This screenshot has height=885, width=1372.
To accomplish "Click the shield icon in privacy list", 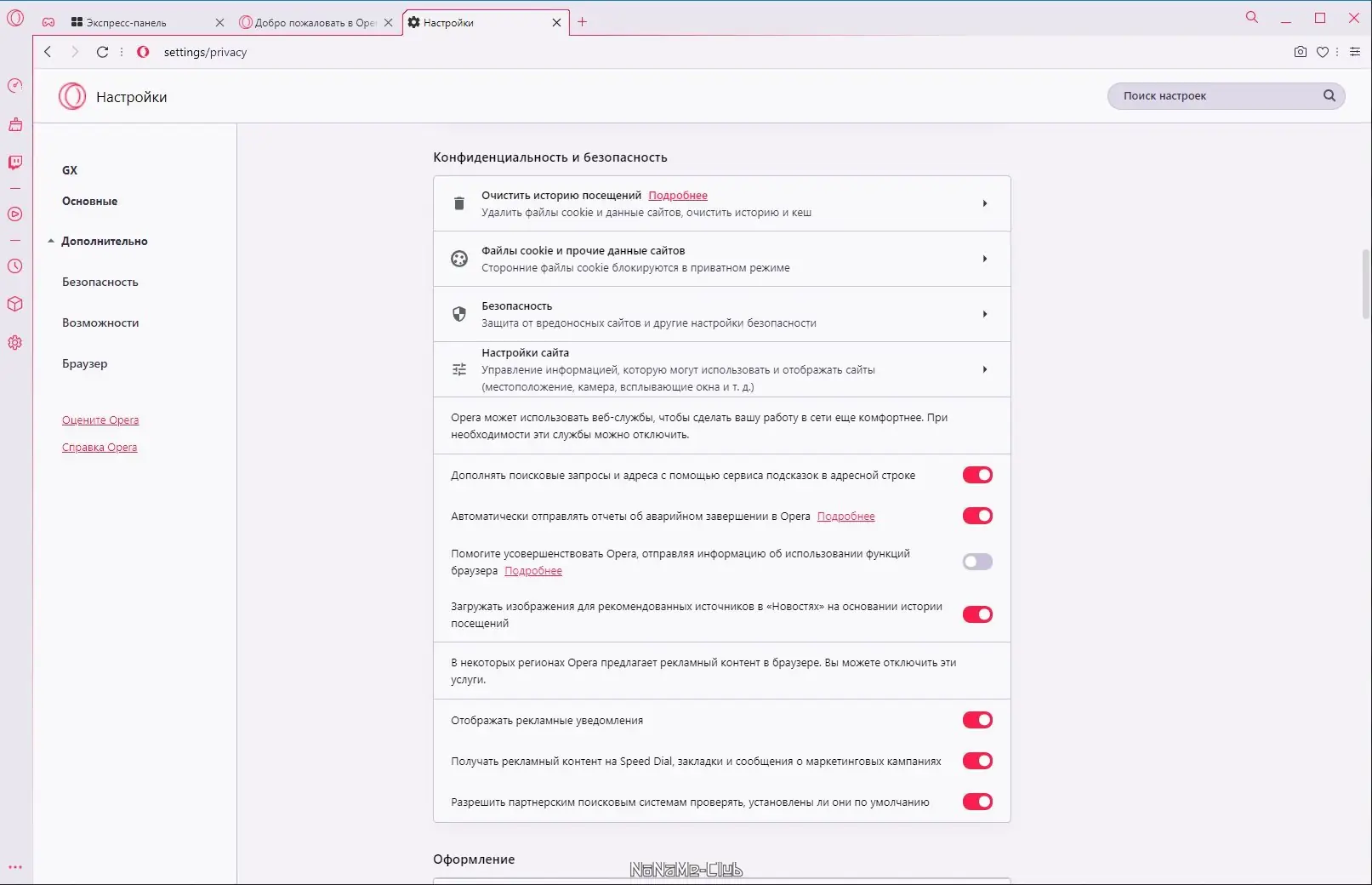I will tap(459, 314).
